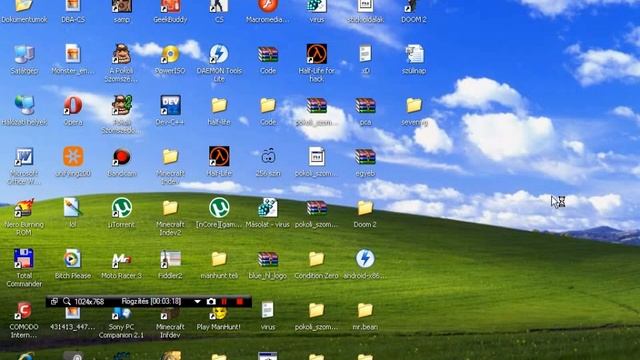Viewport: 640px width, 360px height.
Task: Open the Dokumentumok folder
Action: [x=24, y=7]
